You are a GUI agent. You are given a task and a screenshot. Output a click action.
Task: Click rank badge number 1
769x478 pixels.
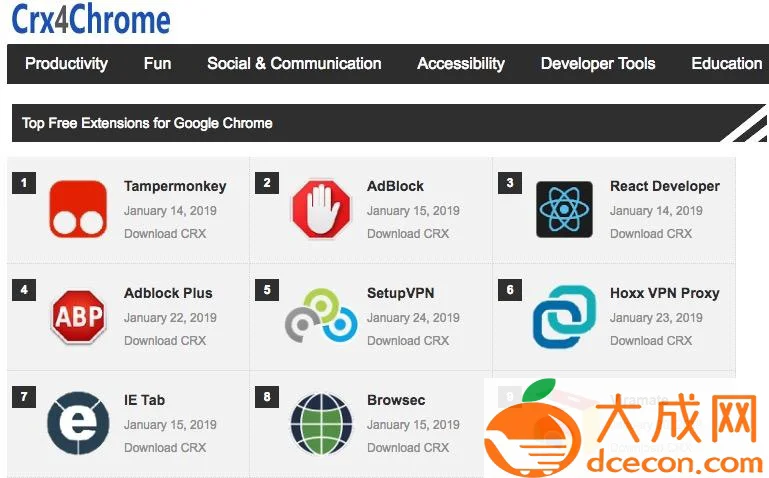click(x=24, y=183)
